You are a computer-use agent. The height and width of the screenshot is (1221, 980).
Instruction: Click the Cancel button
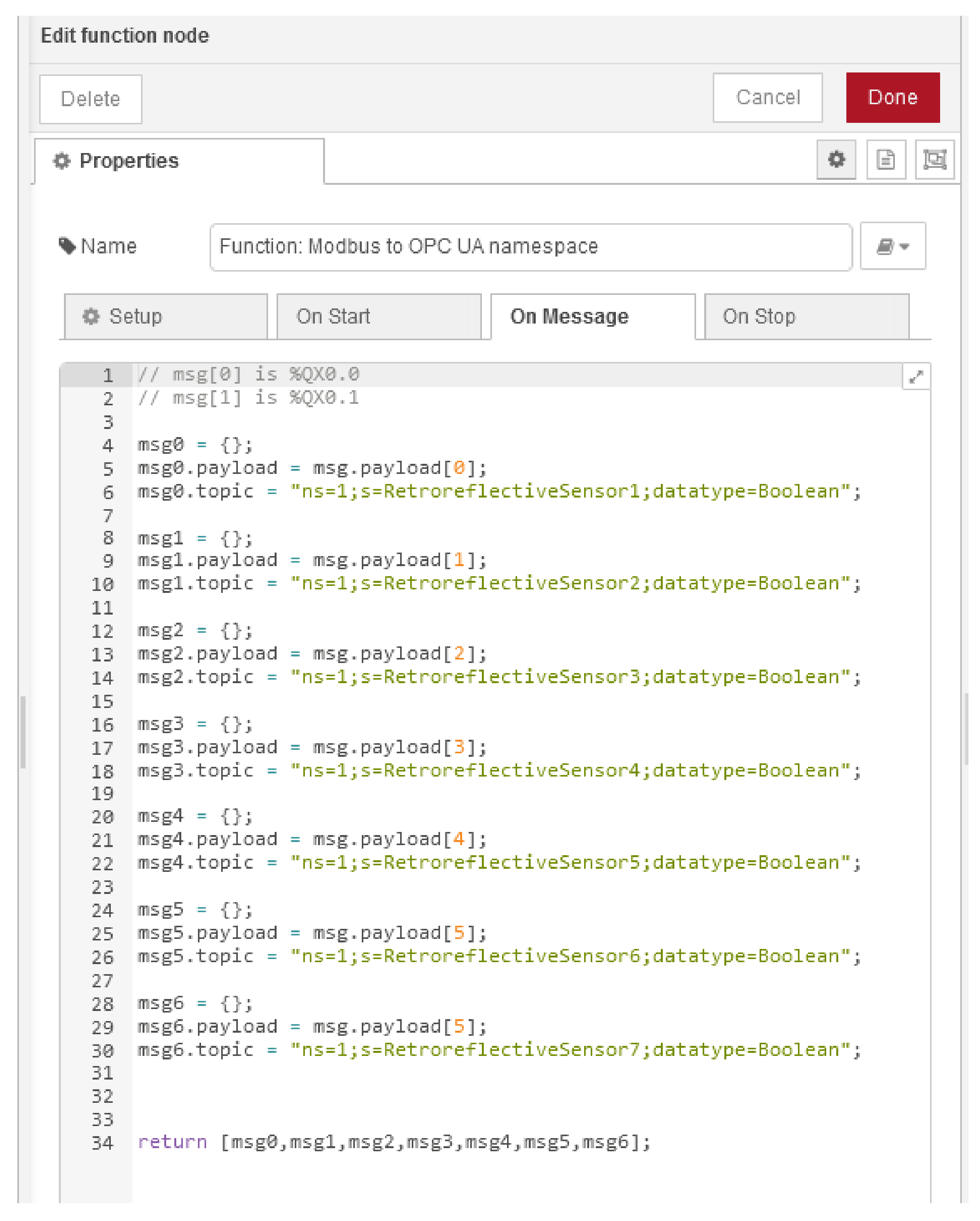(x=767, y=97)
